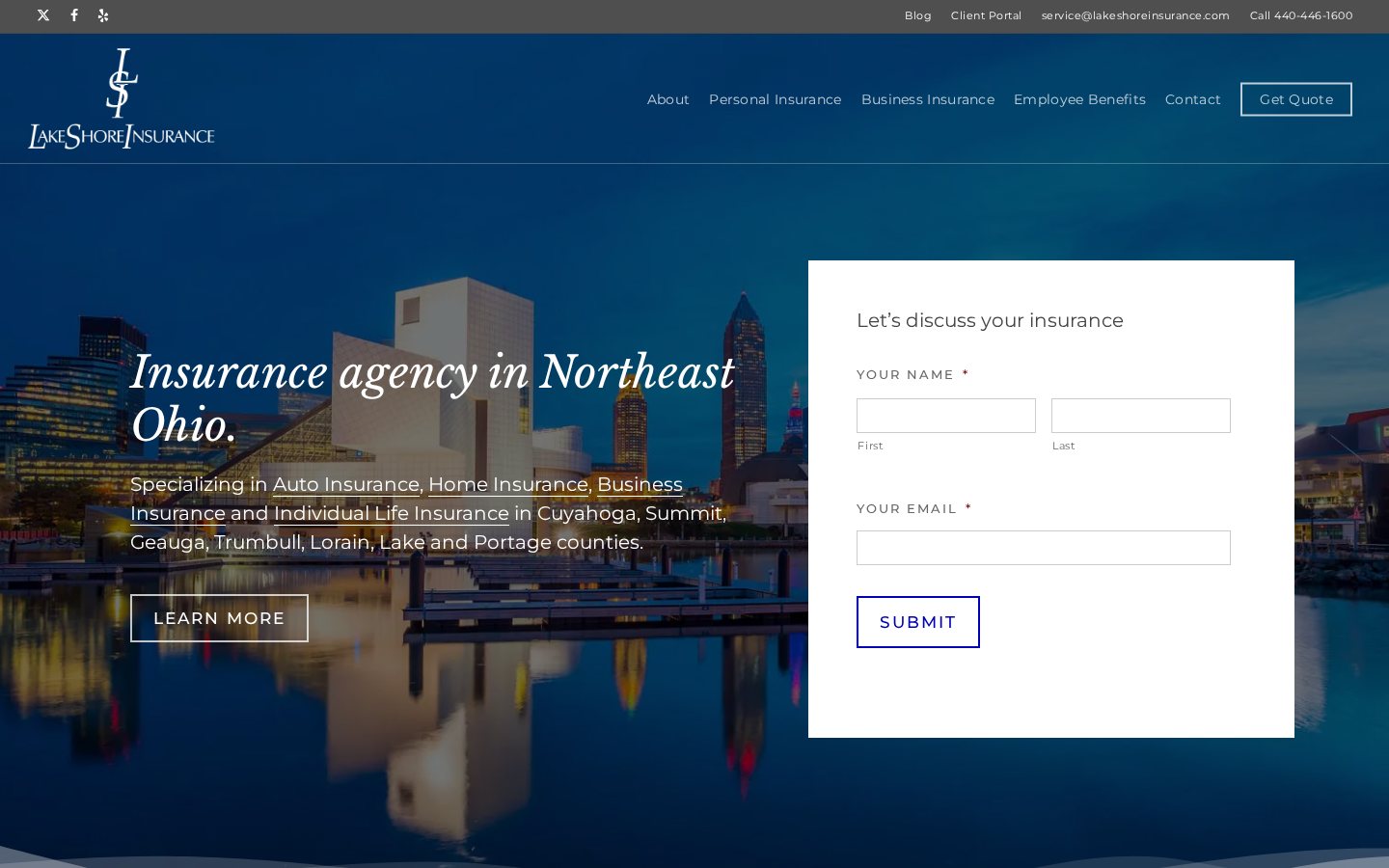Click the 'YOUR NAME' field label
The image size is (1389, 868).
905,375
